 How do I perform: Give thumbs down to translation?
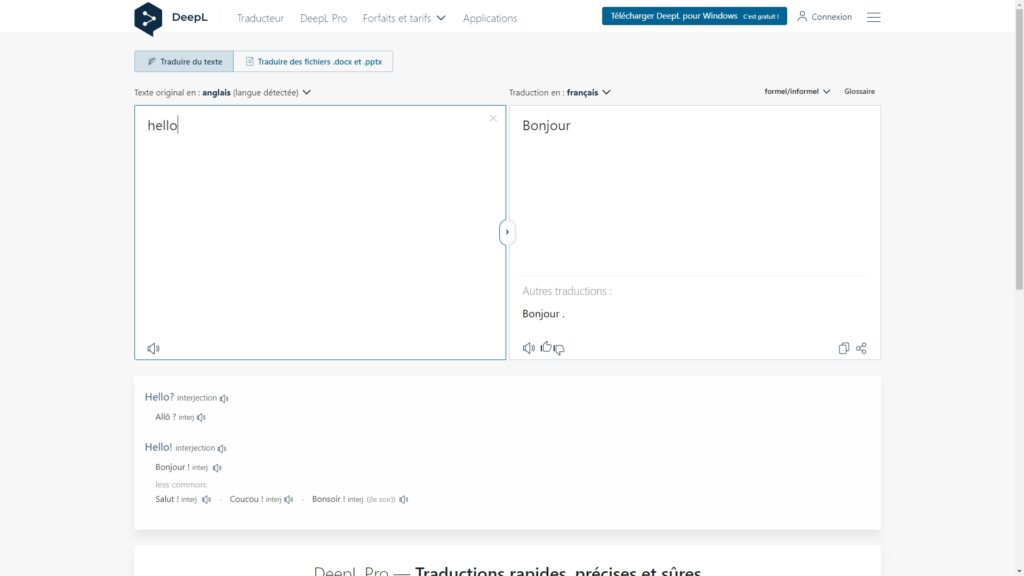(x=559, y=349)
